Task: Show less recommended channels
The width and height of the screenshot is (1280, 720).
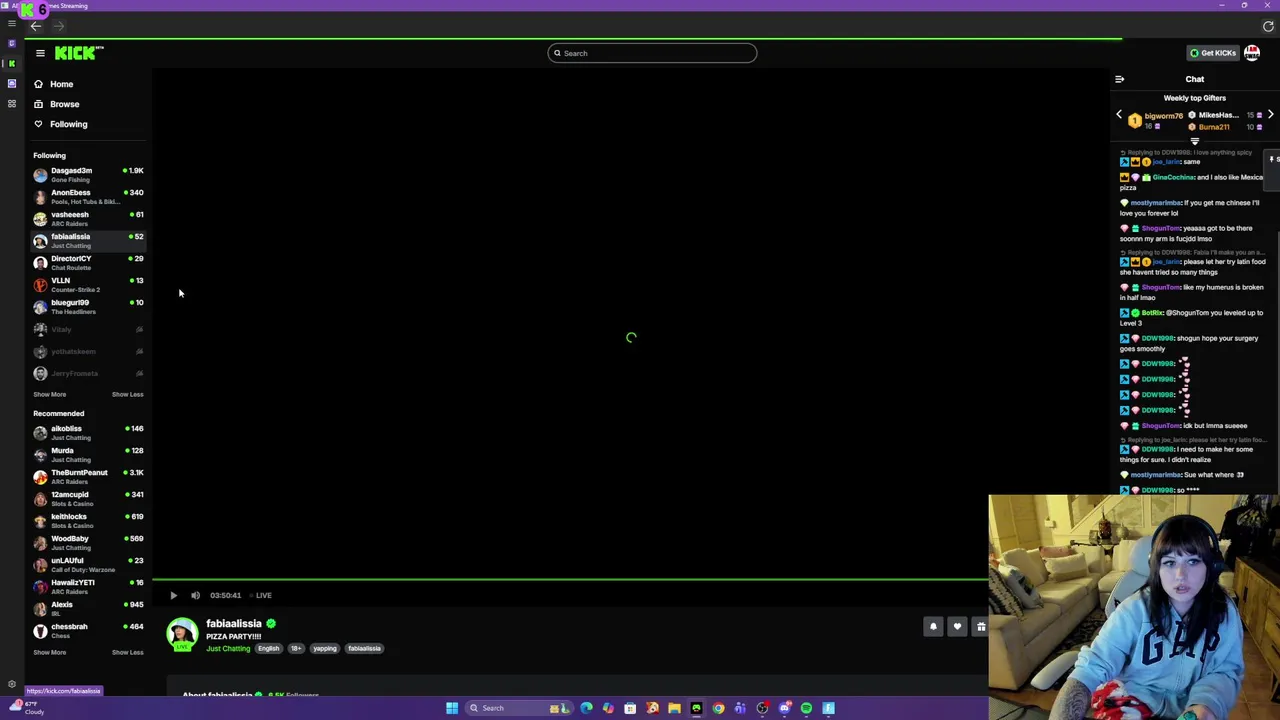Action: point(127,652)
